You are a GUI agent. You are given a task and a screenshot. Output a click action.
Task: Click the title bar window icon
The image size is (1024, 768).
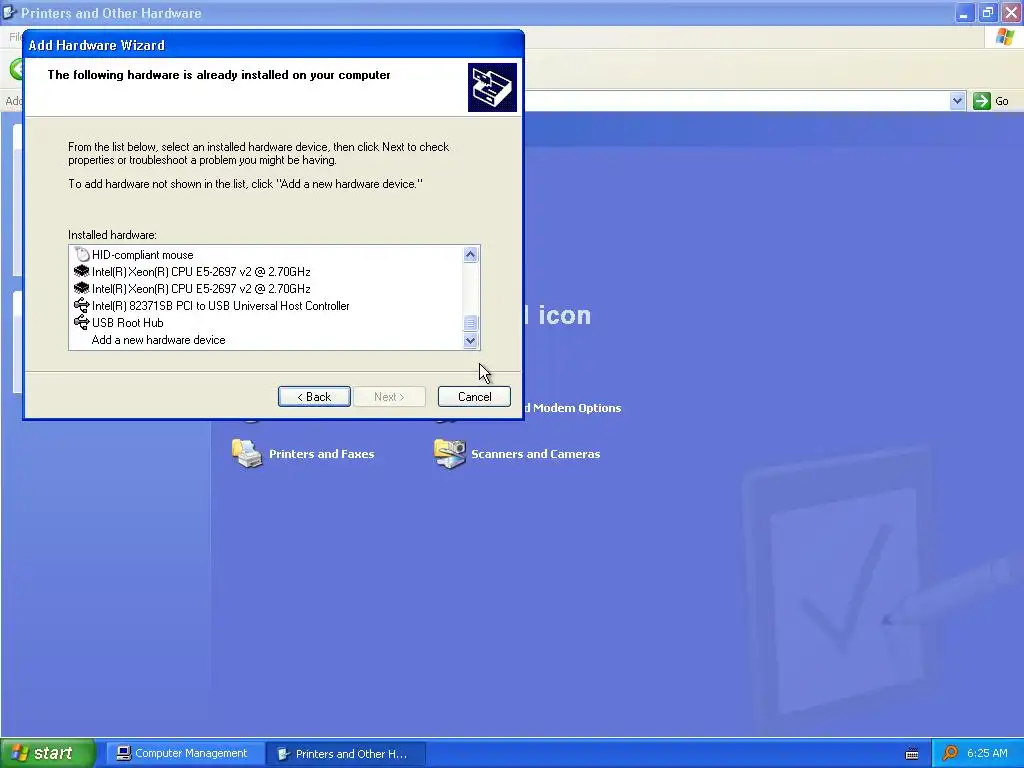click(x=9, y=12)
